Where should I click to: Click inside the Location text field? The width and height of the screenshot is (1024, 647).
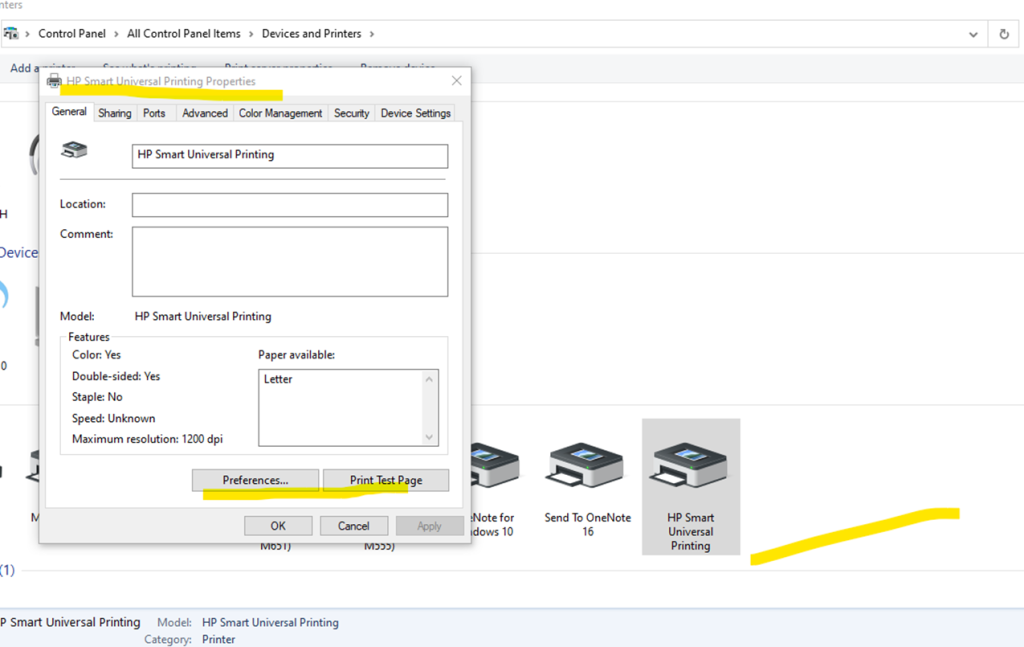[289, 205]
